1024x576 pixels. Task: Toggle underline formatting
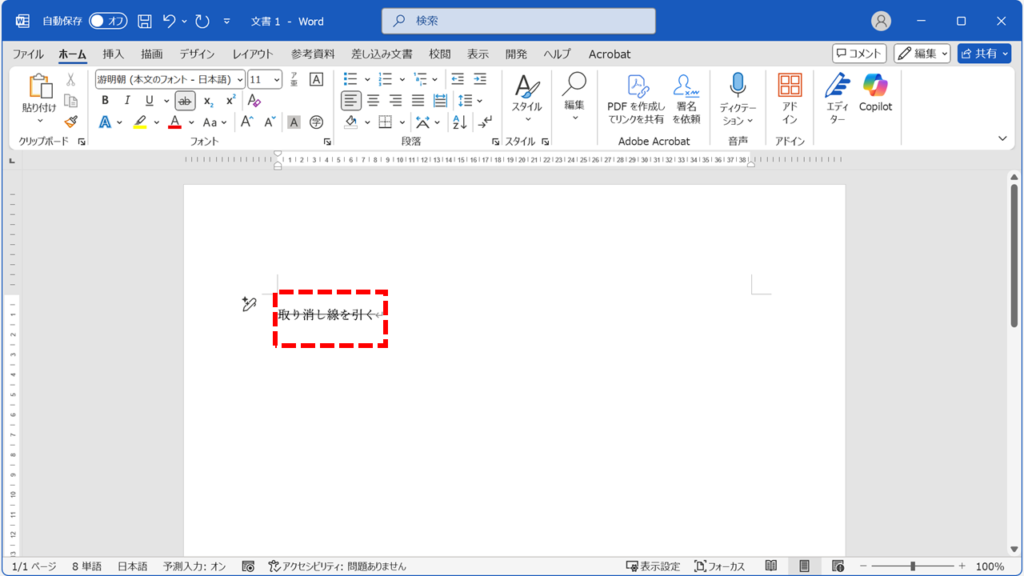coord(149,101)
